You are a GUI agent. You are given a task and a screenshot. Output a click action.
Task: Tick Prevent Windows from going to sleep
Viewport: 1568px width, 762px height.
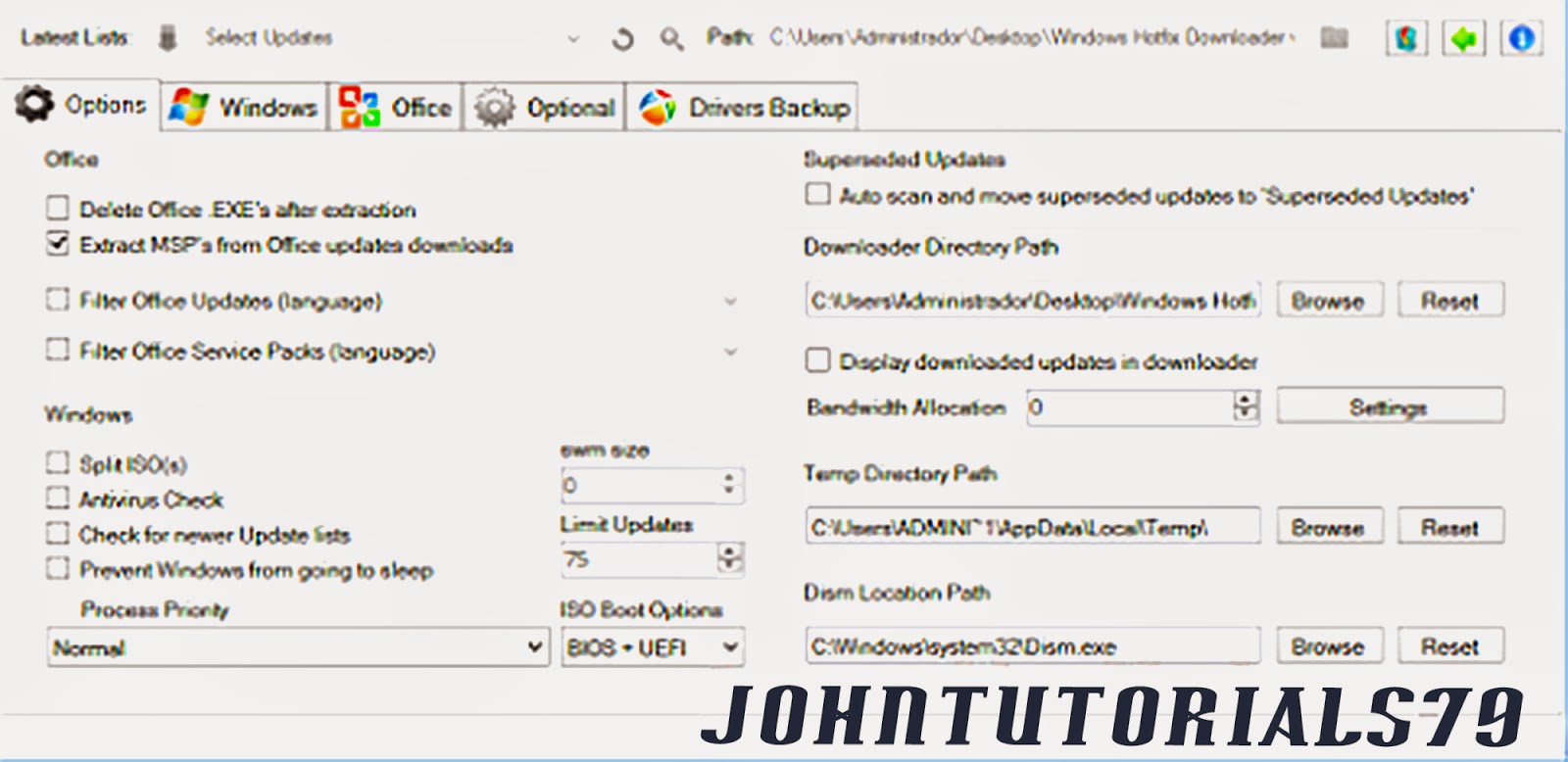click(x=58, y=568)
